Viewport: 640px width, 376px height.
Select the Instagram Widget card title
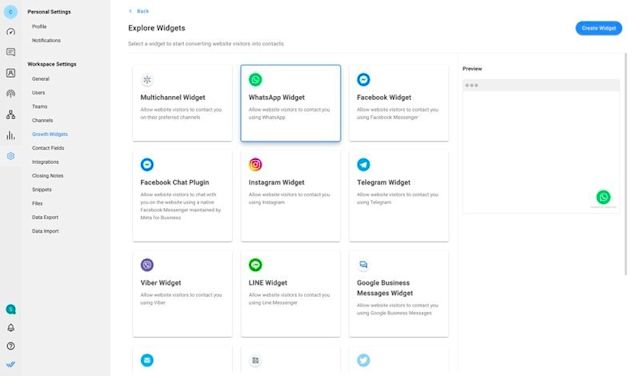tap(276, 182)
